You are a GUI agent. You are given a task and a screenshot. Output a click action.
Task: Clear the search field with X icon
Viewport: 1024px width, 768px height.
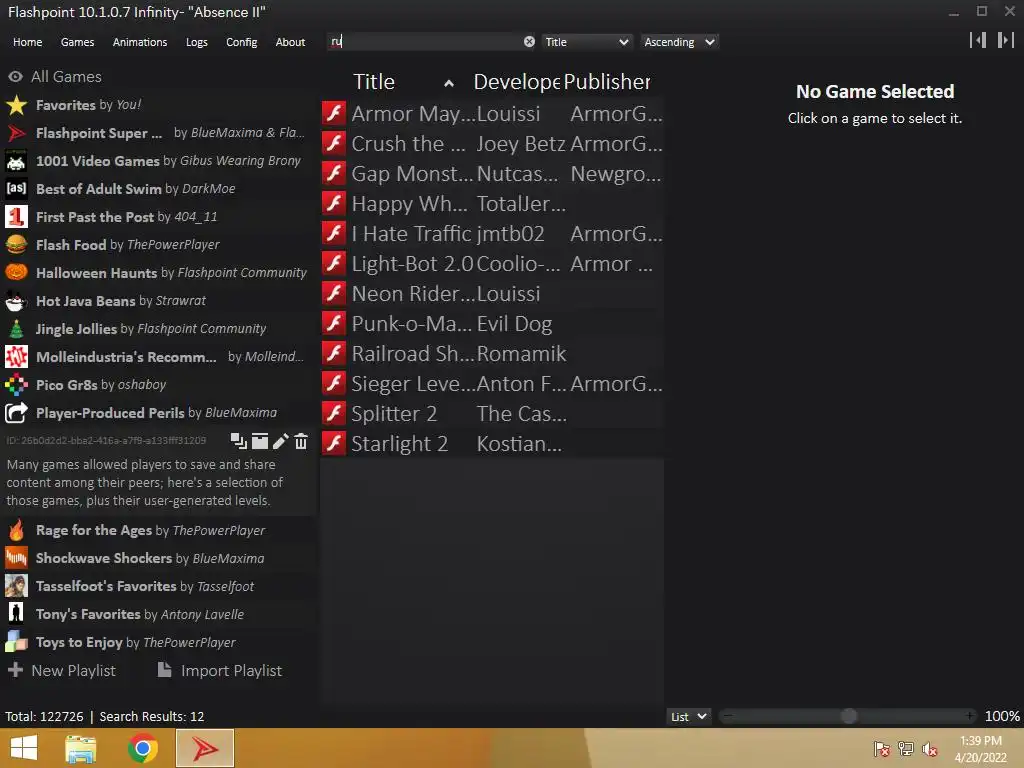529,42
